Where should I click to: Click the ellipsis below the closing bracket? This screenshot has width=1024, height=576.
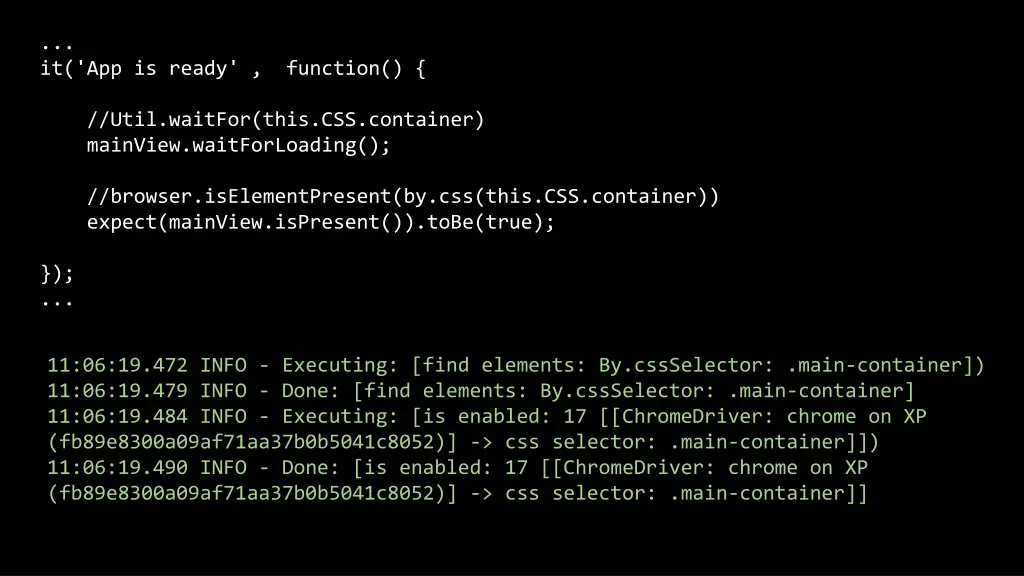click(x=57, y=304)
